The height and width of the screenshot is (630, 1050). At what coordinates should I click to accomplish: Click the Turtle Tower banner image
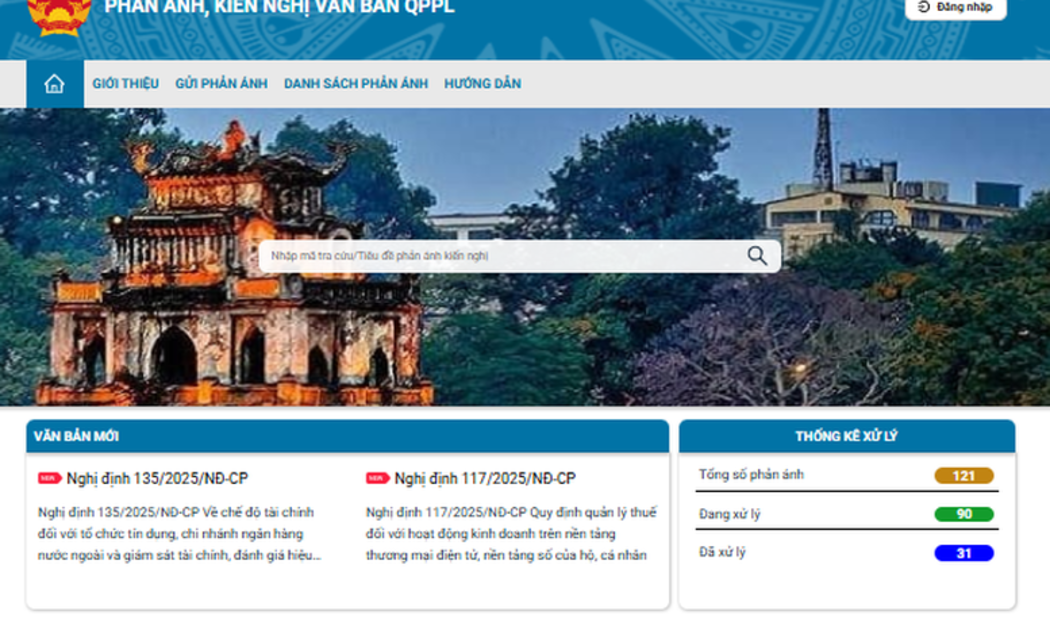click(525, 257)
